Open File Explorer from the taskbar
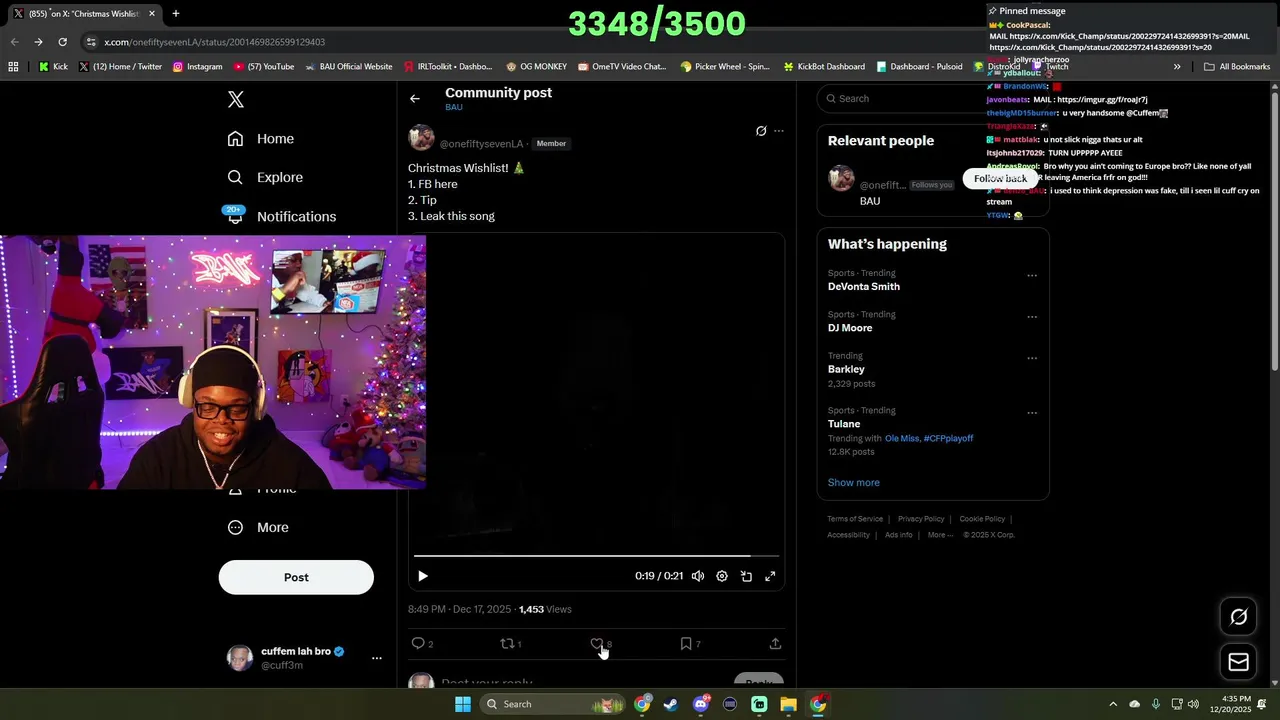 [788, 704]
